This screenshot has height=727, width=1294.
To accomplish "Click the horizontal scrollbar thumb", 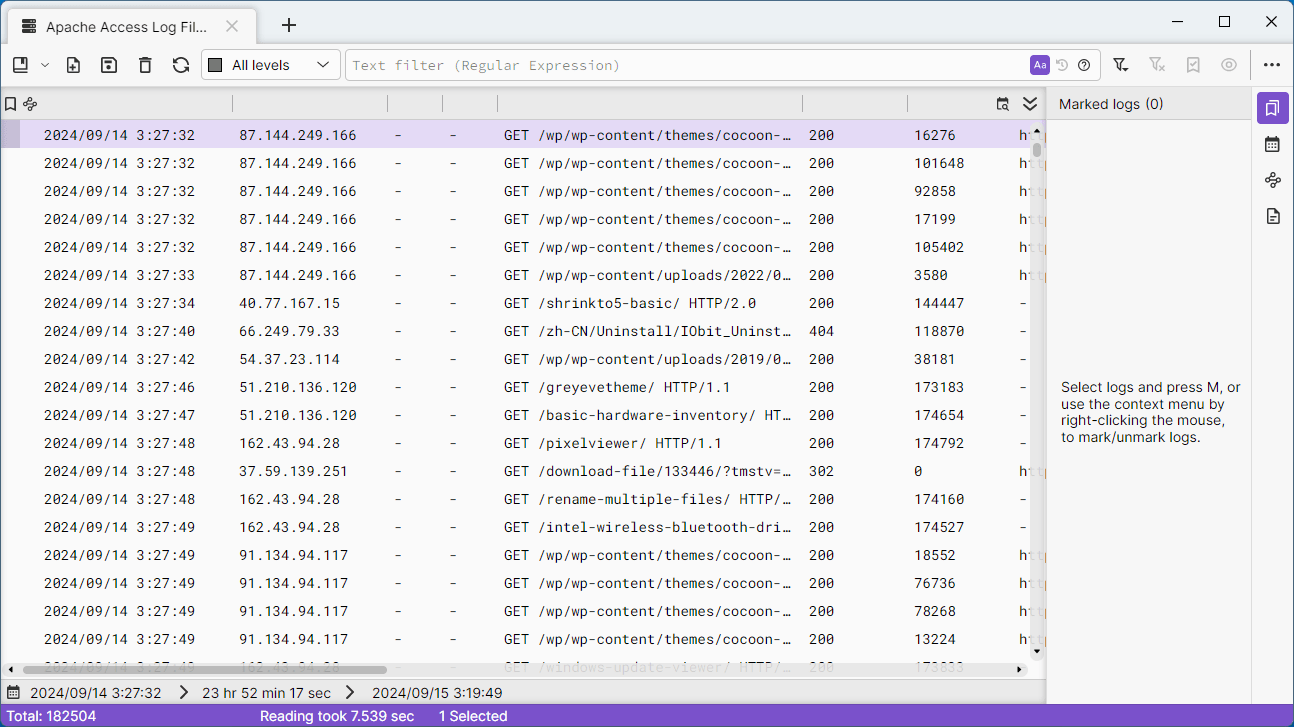I will pos(204,669).
